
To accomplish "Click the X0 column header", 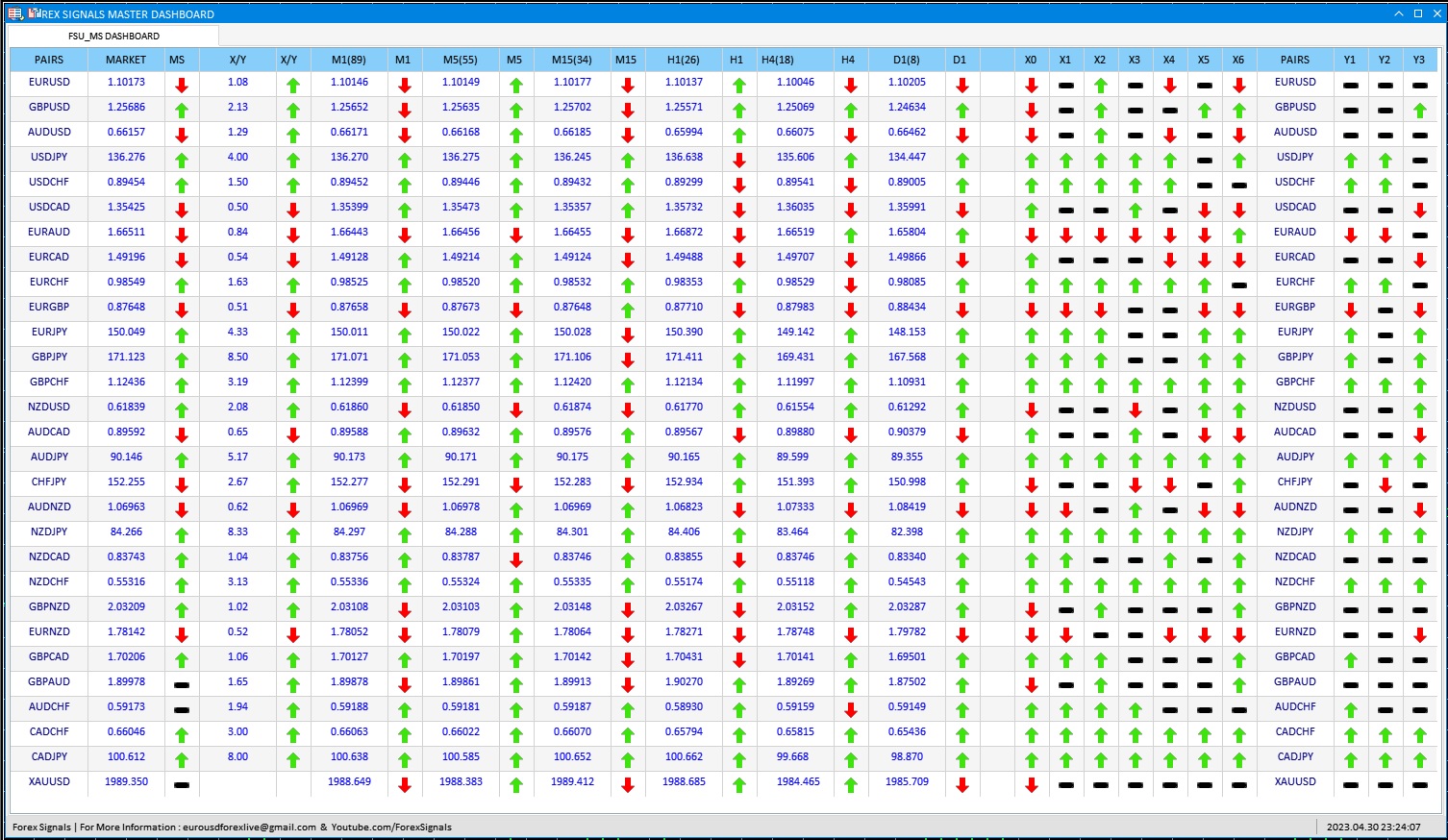I will [1031, 60].
